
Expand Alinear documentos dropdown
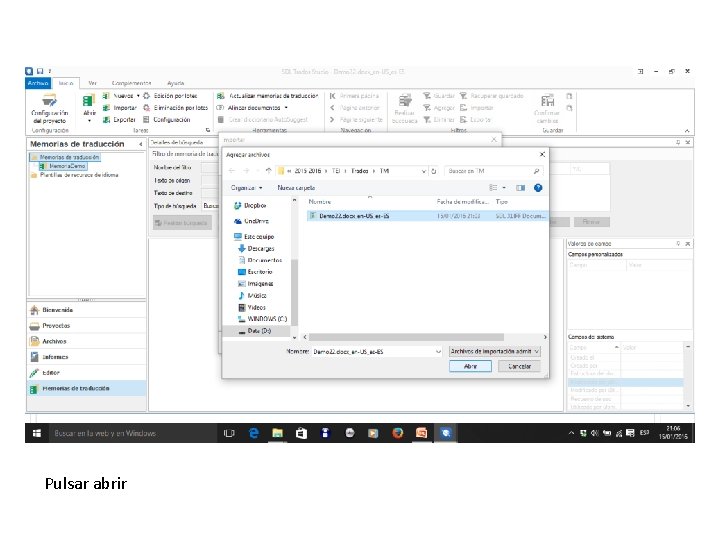286,107
